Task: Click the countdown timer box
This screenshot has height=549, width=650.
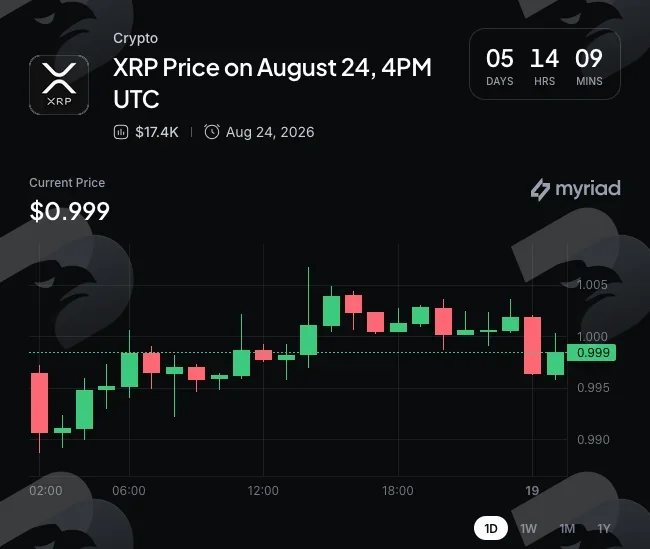Action: [x=544, y=64]
